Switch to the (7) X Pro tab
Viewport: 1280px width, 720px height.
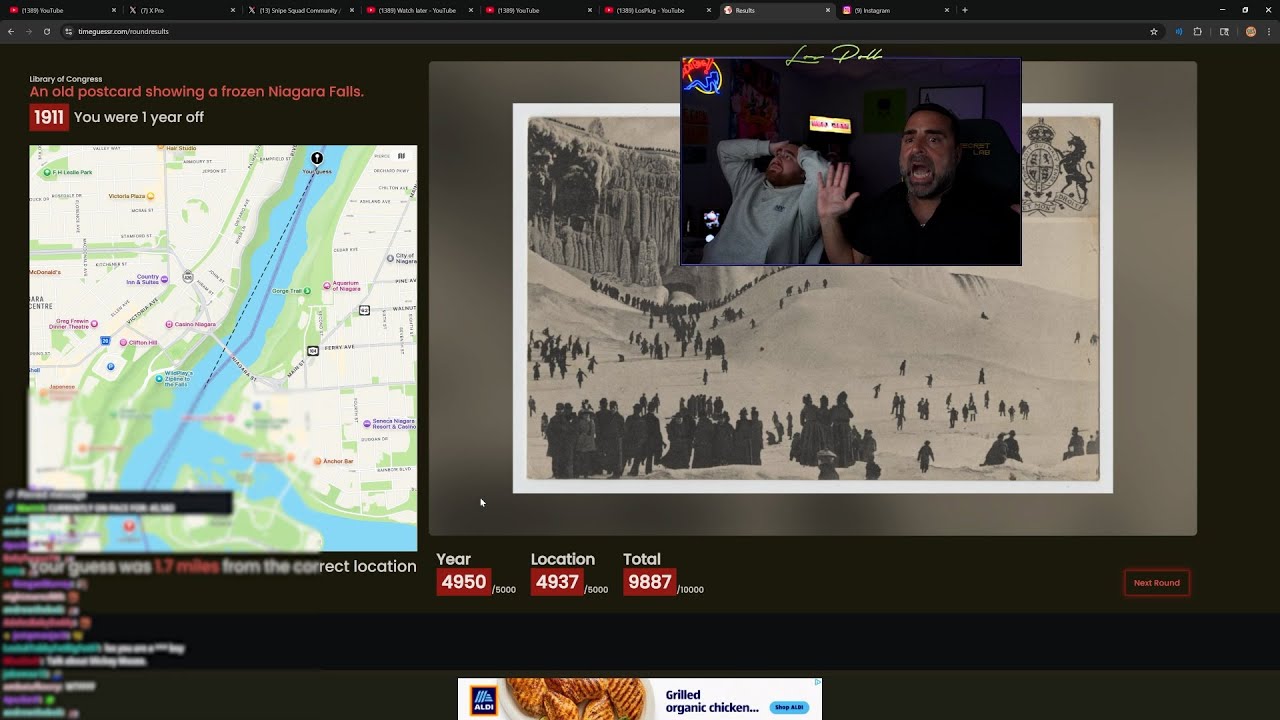tap(181, 10)
